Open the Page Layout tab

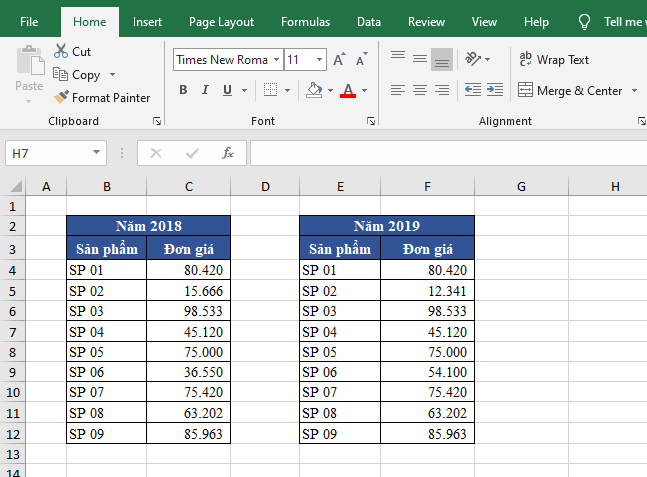[x=221, y=21]
